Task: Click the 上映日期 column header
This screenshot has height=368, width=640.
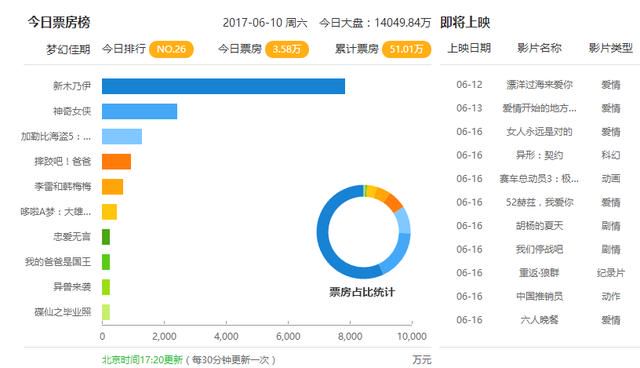Action: 469,48
